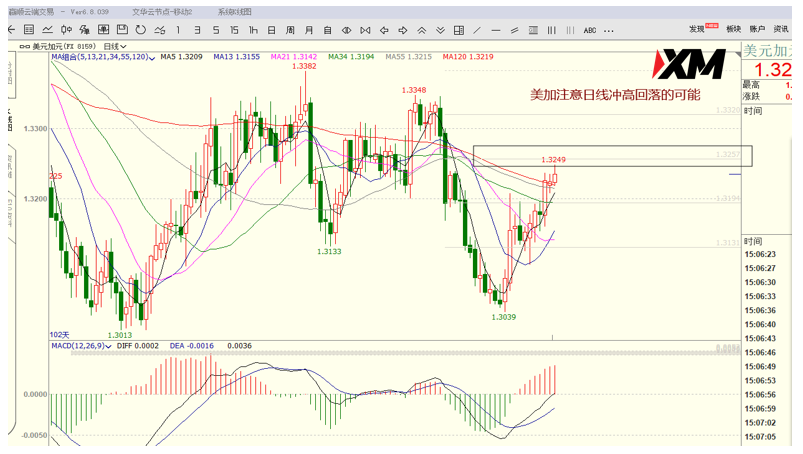This screenshot has height=454, width=803.
Task: Click the chart compare line icon
Action: point(159,30)
